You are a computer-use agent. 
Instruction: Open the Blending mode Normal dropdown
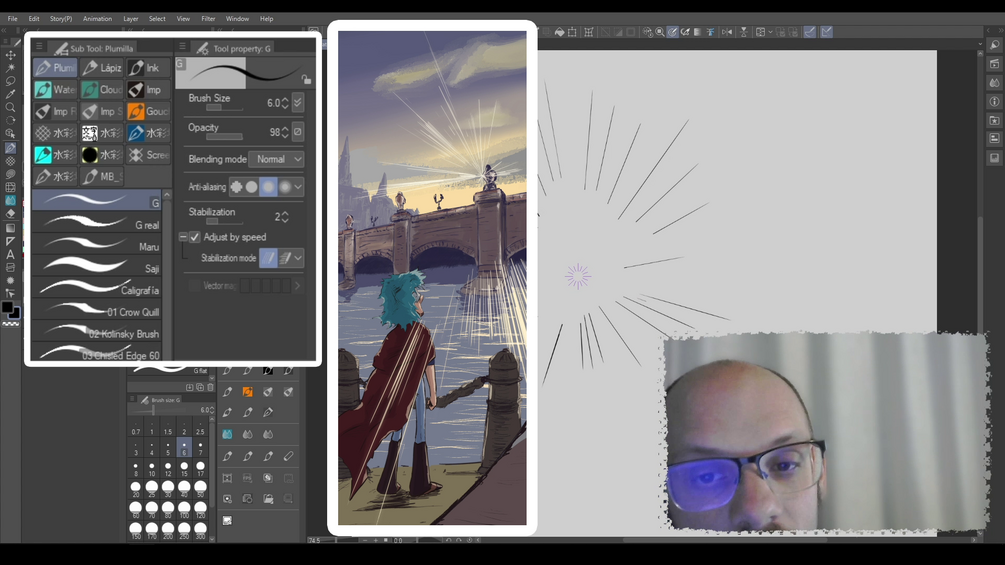276,159
